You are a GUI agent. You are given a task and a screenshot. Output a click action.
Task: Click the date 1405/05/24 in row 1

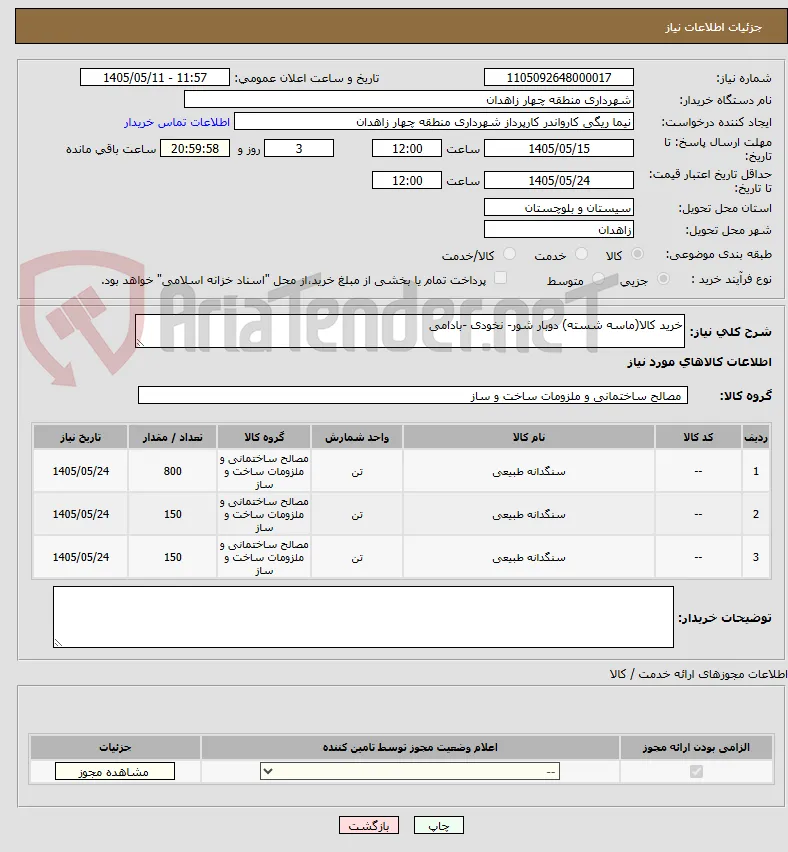(x=80, y=472)
